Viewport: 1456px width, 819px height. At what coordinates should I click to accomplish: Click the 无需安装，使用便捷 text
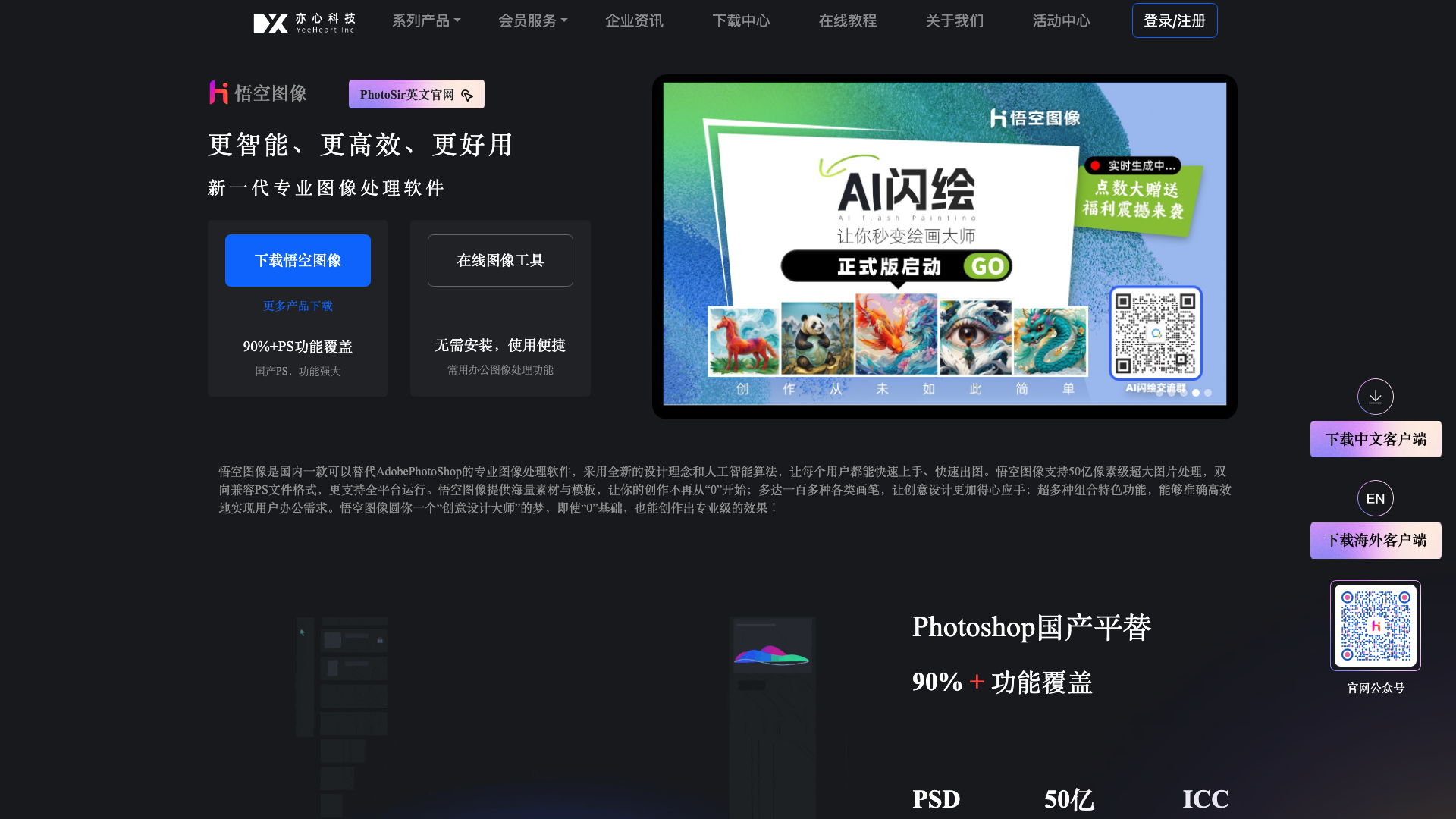(x=500, y=346)
